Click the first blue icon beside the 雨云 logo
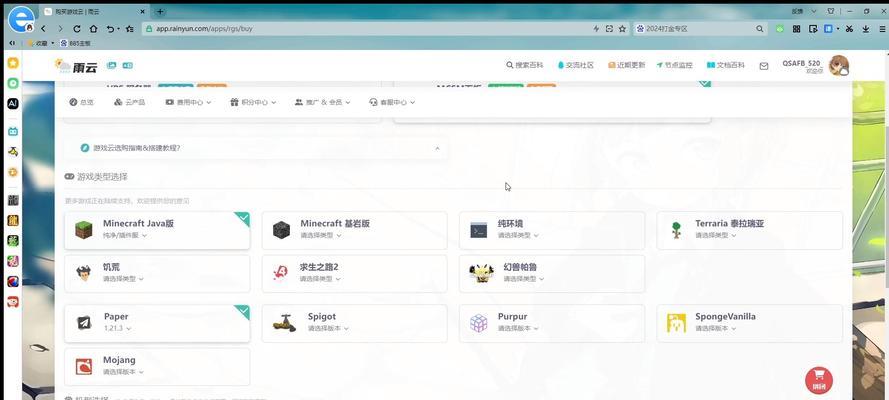 (x=112, y=66)
